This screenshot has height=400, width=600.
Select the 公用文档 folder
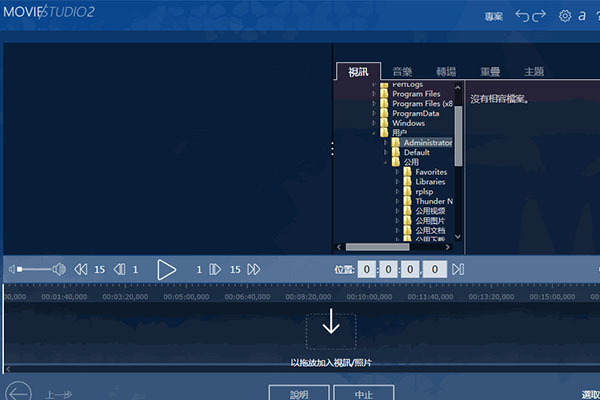click(x=430, y=230)
